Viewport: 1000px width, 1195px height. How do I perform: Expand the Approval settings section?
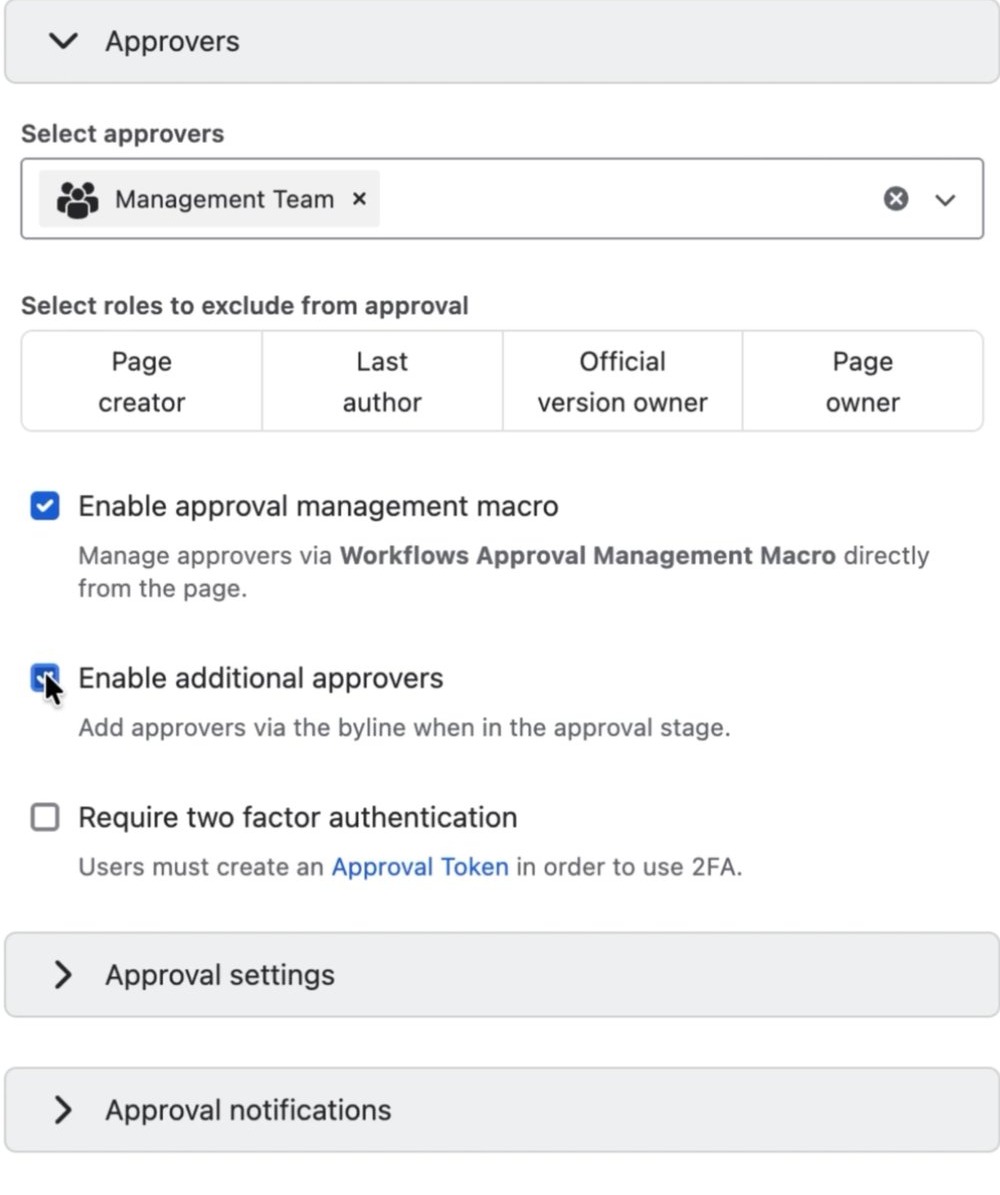(502, 975)
